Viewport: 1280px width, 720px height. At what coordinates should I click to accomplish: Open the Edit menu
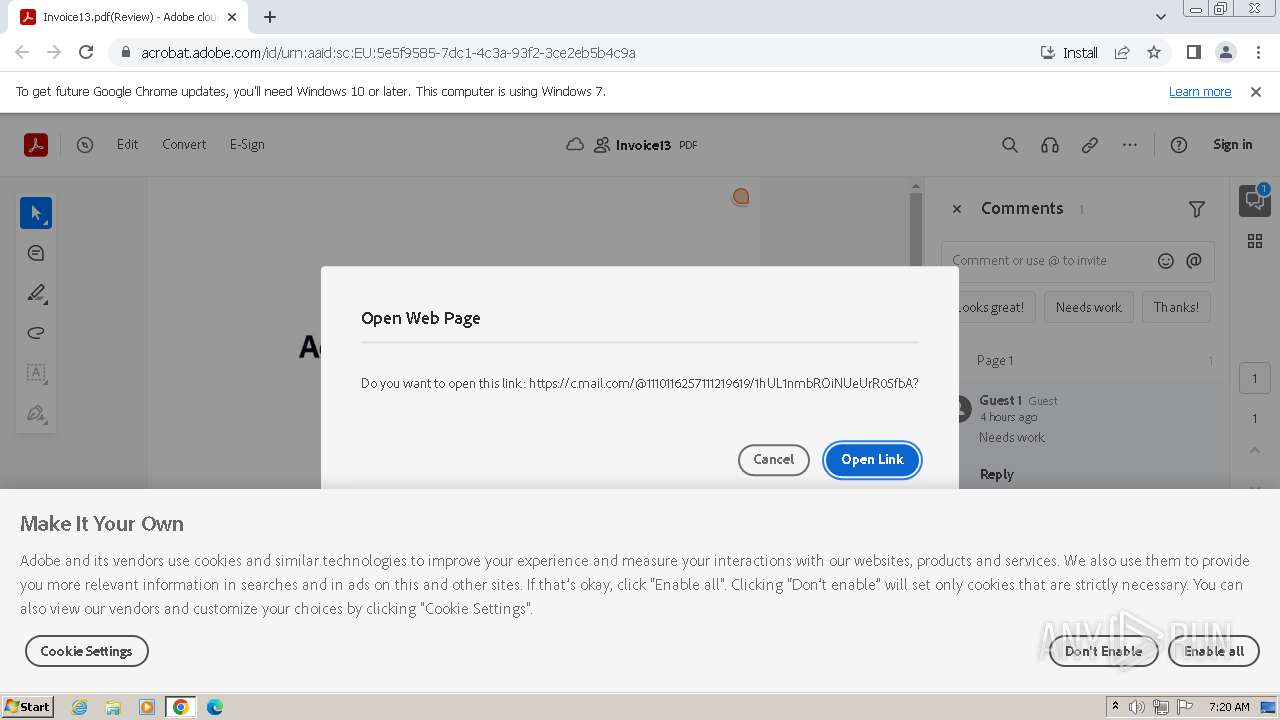(x=127, y=144)
